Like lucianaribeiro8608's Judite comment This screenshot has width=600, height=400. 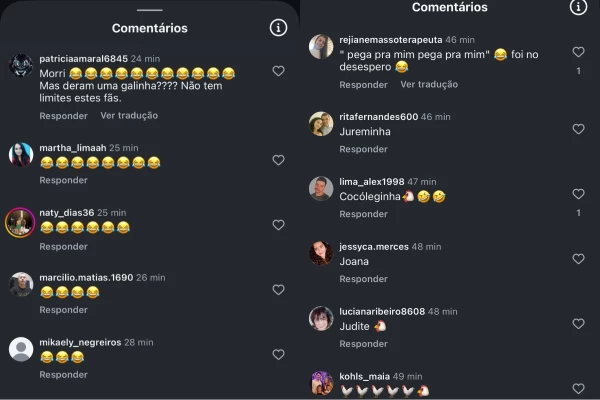tap(578, 324)
